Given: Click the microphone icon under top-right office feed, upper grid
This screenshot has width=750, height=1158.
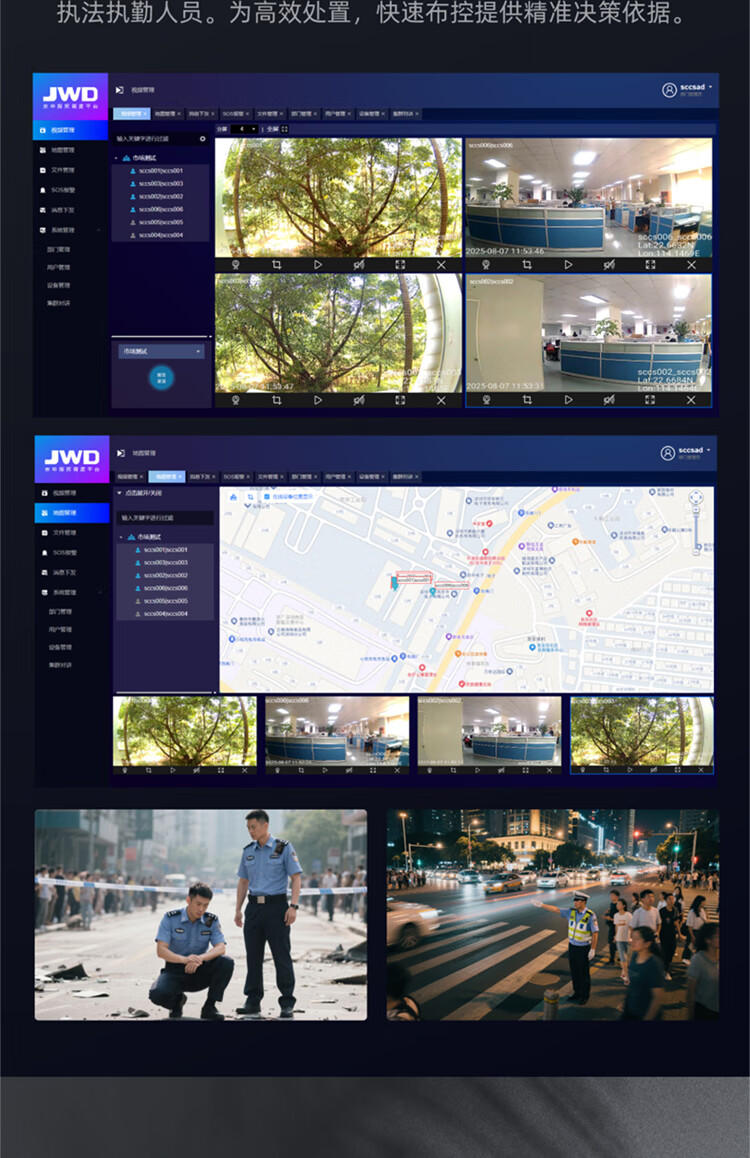Looking at the screenshot, I should [486, 265].
